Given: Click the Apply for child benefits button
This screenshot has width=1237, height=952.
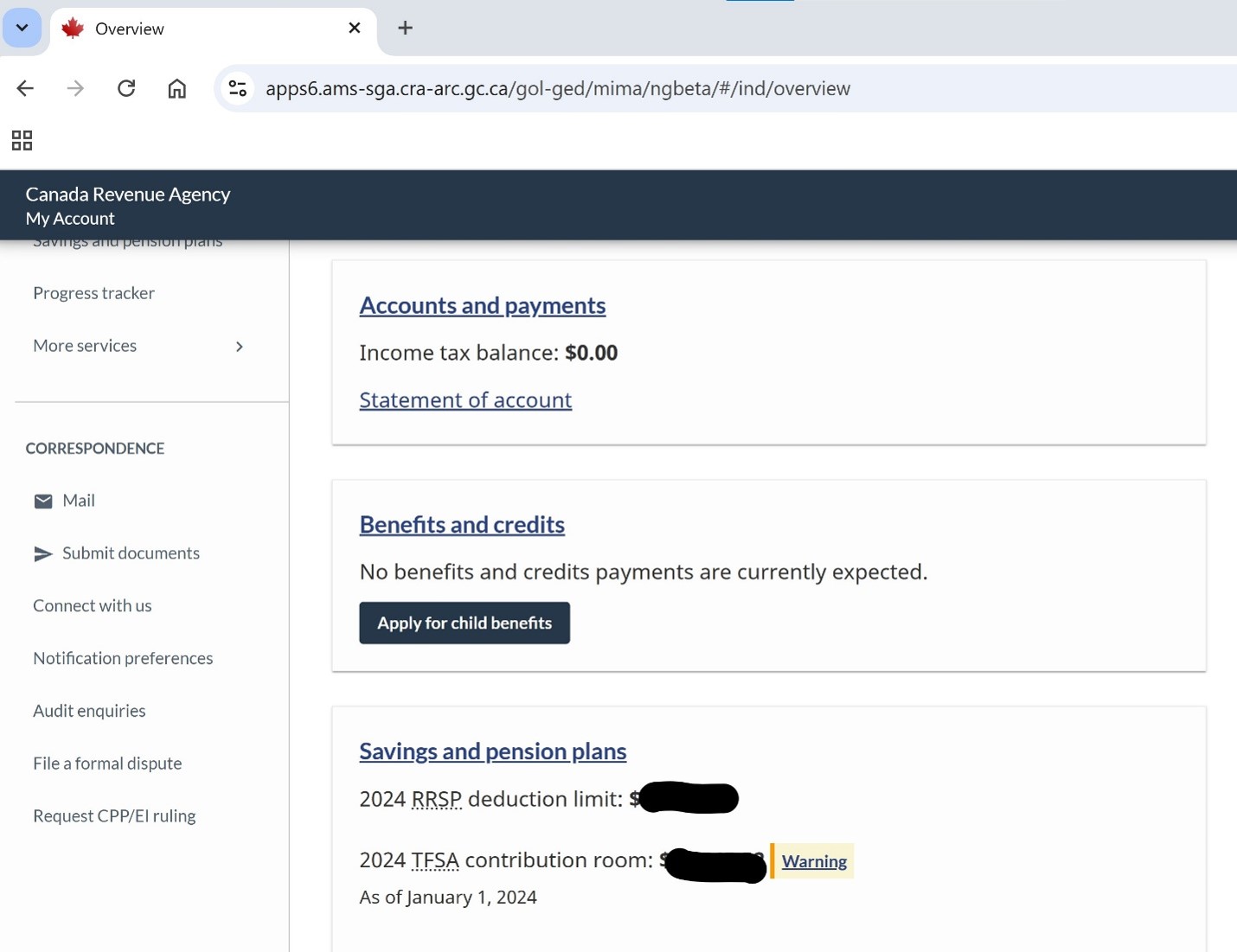Looking at the screenshot, I should point(465,623).
